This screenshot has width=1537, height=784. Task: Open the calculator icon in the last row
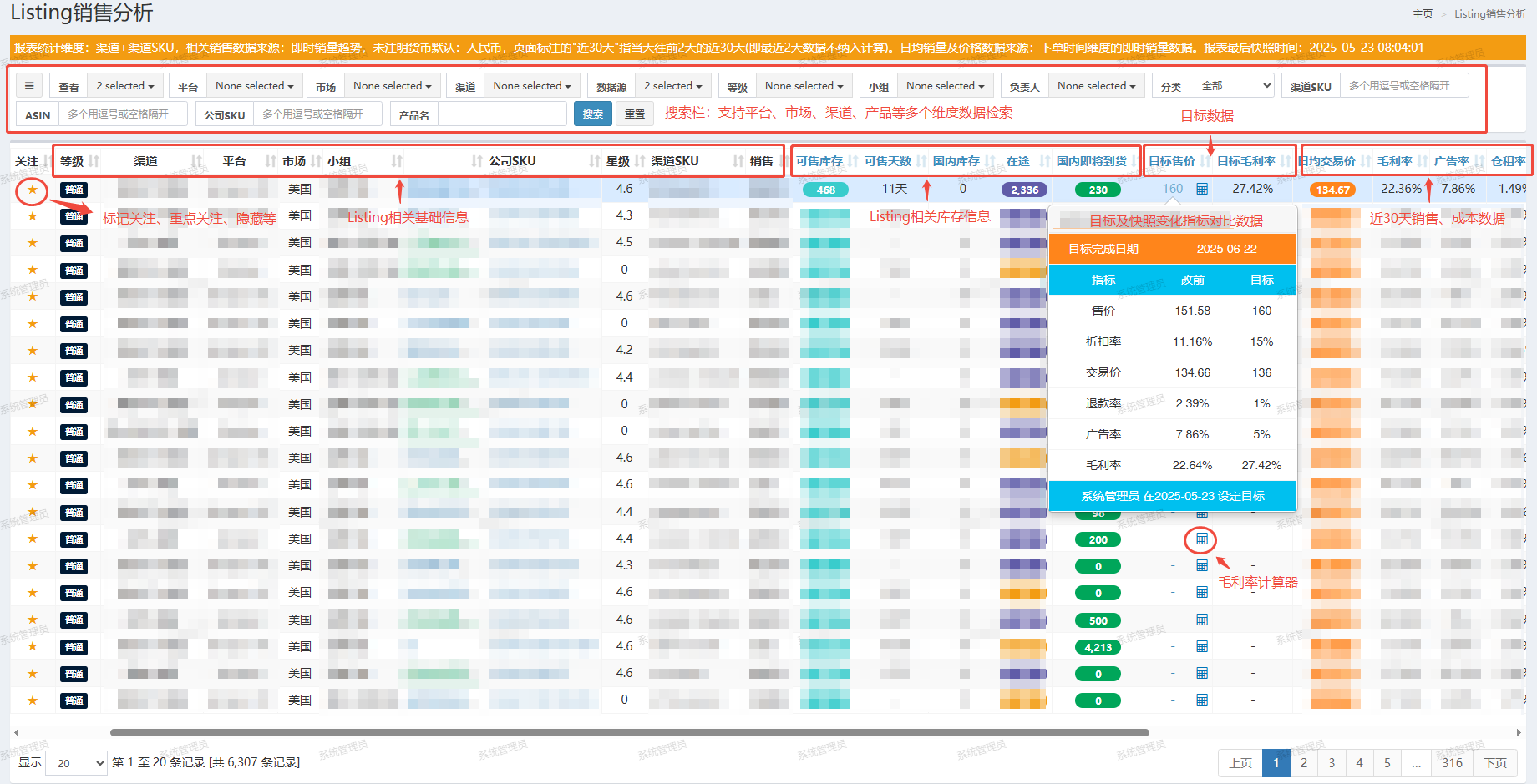(1202, 701)
